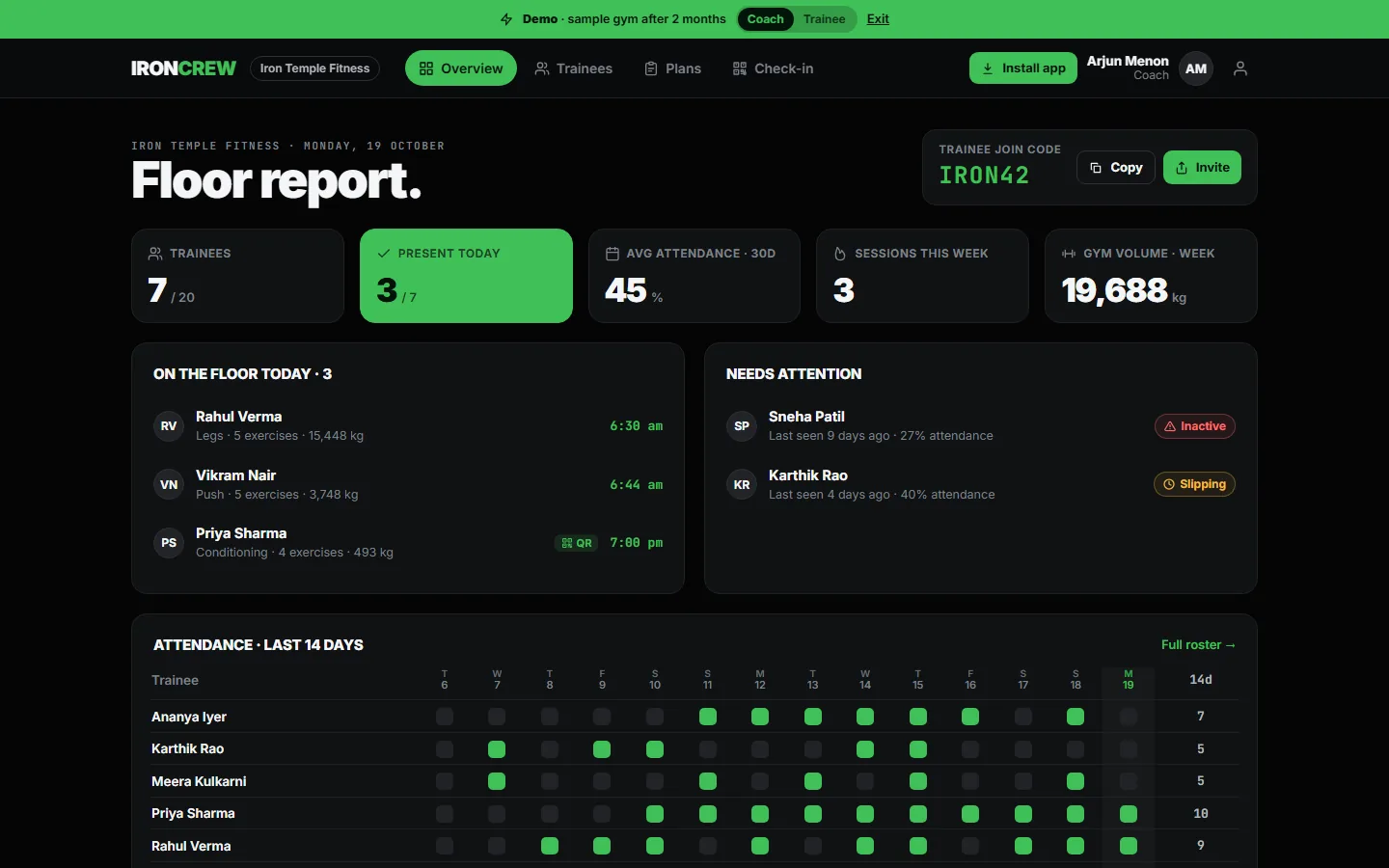Click the Inactive badge for Sneha Patil
The height and width of the screenshot is (868, 1389).
tap(1195, 426)
